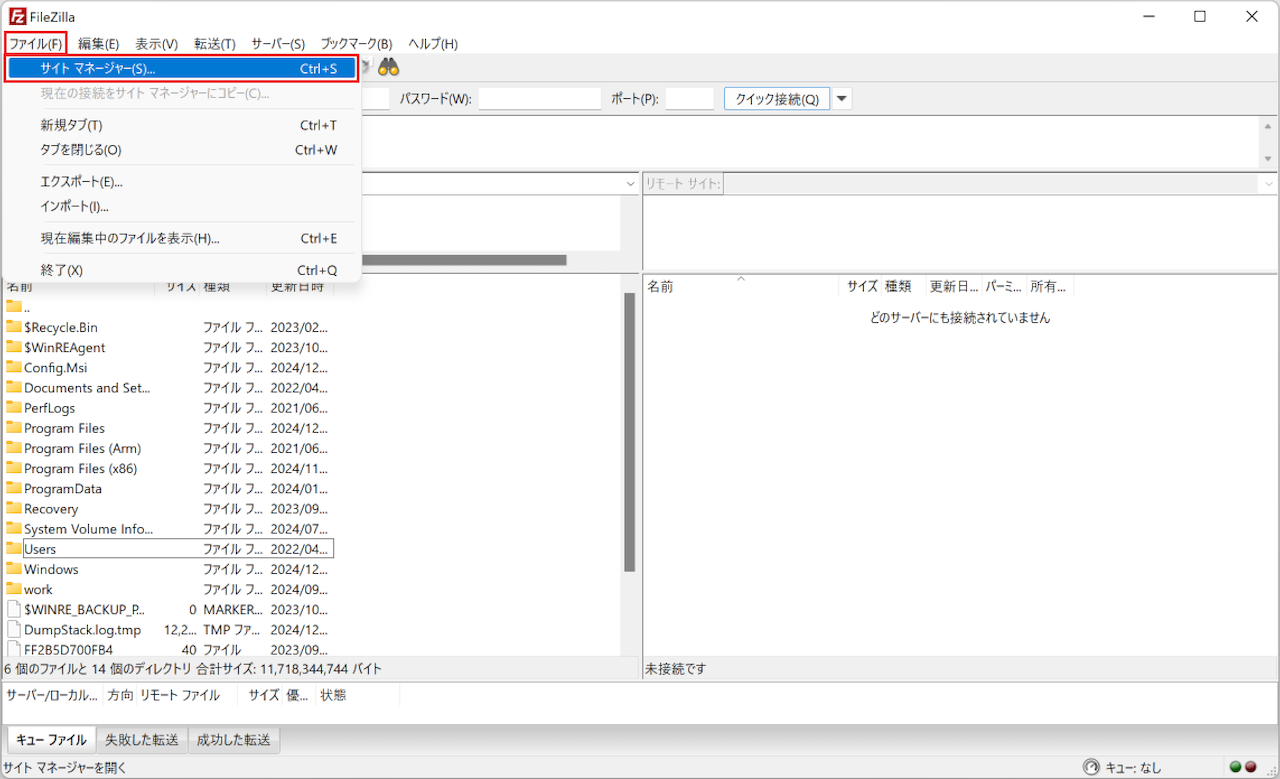Switch to the 失敗した転送 tab

142,740
